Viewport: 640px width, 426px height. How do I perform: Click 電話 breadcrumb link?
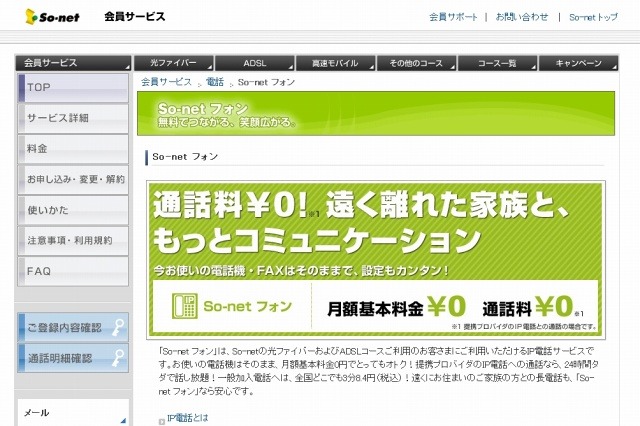tap(215, 82)
